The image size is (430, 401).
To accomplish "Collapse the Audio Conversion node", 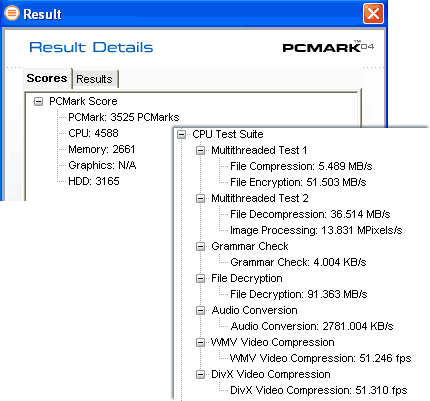I will [200, 310].
